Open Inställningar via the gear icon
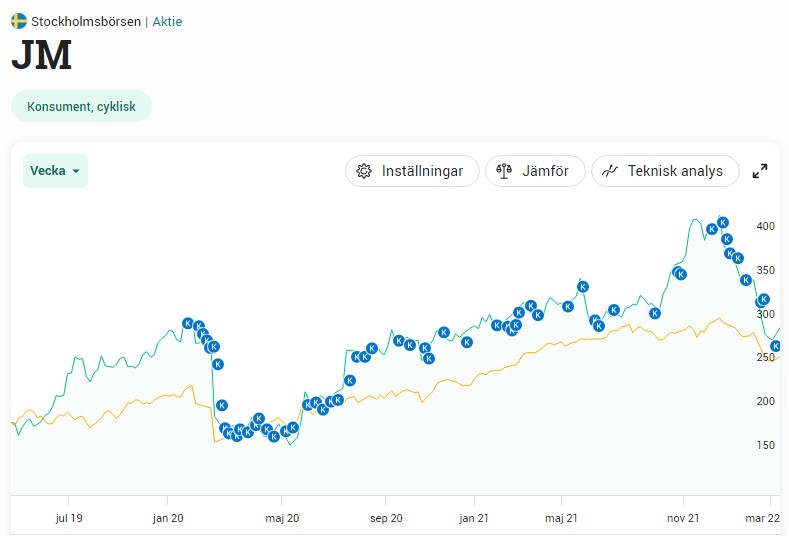The height and width of the screenshot is (536, 789). tap(364, 171)
